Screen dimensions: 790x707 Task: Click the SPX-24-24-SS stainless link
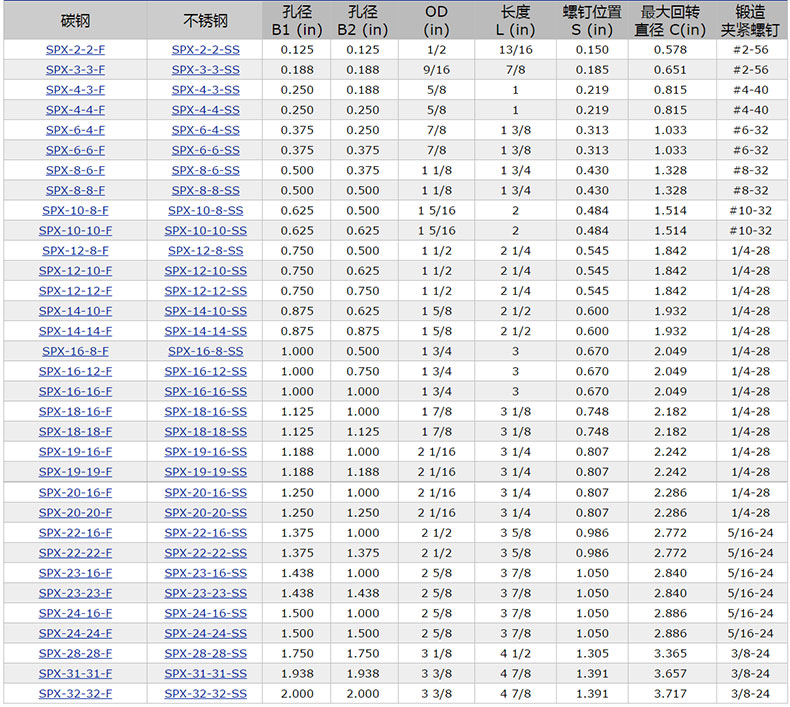coord(205,633)
